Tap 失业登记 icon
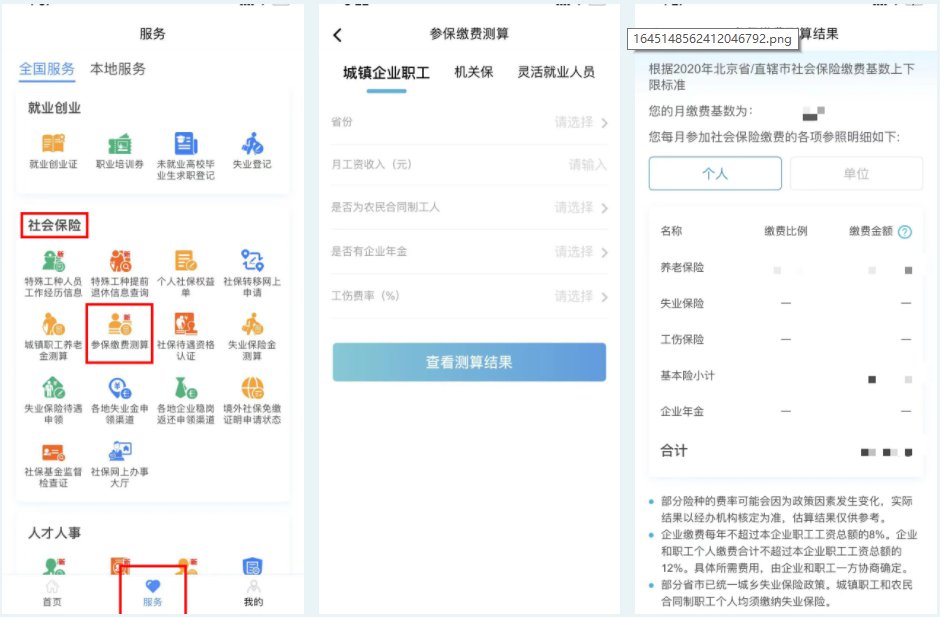This screenshot has width=940, height=617. [x=252, y=146]
